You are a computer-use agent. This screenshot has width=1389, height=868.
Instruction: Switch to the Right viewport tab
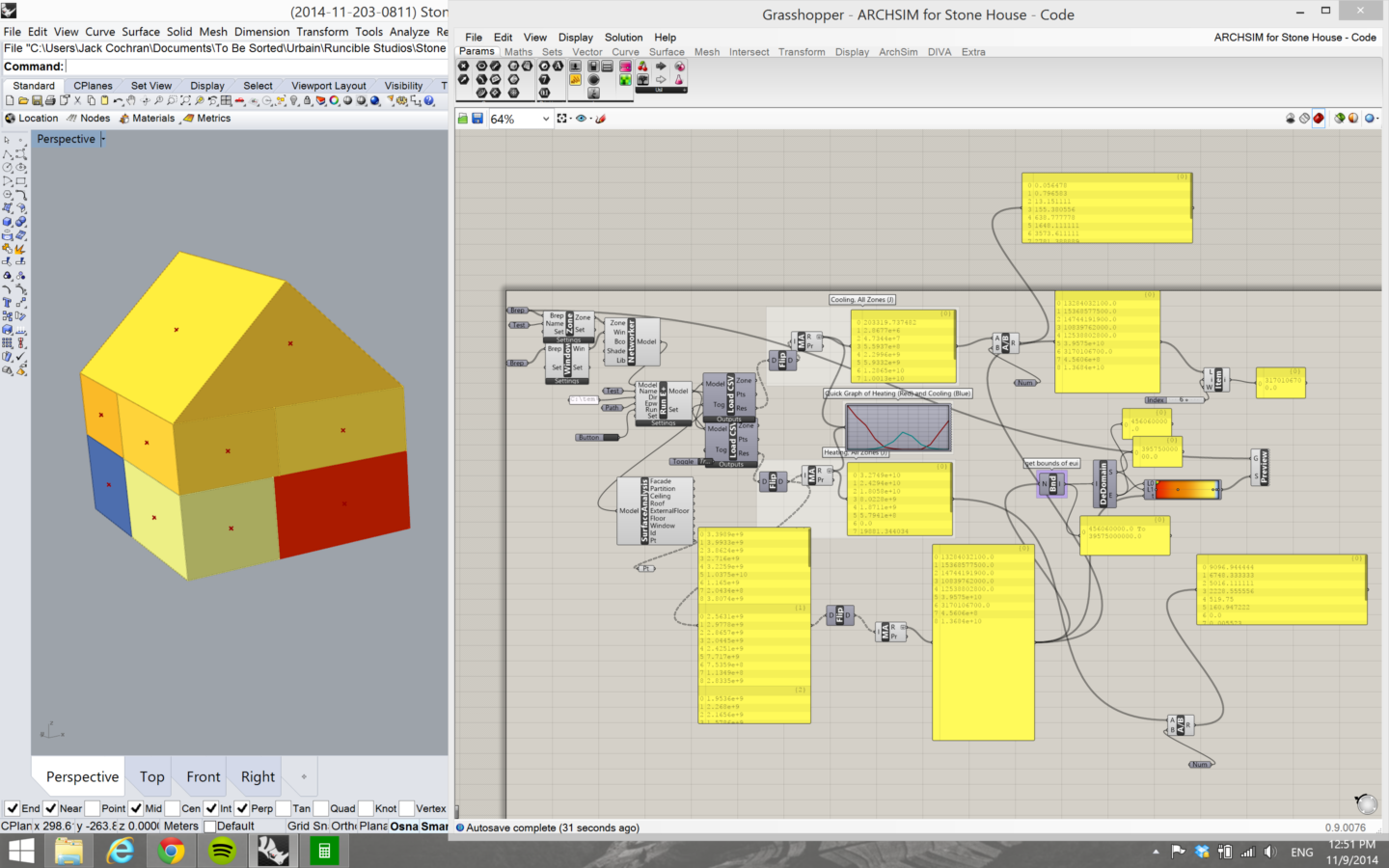coord(258,777)
